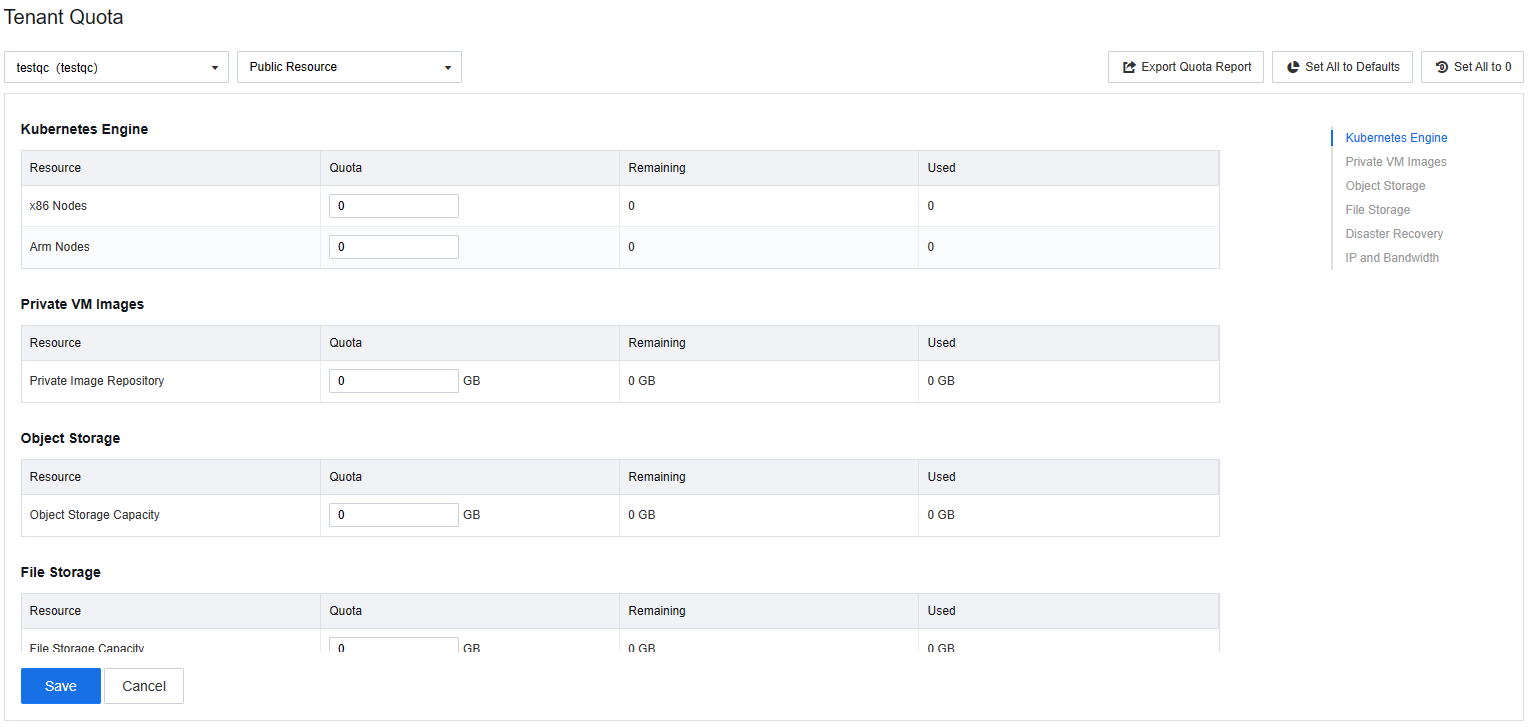This screenshot has width=1529, height=727.
Task: Jump to Kubernetes Engine section in sidebar
Action: [x=1396, y=138]
